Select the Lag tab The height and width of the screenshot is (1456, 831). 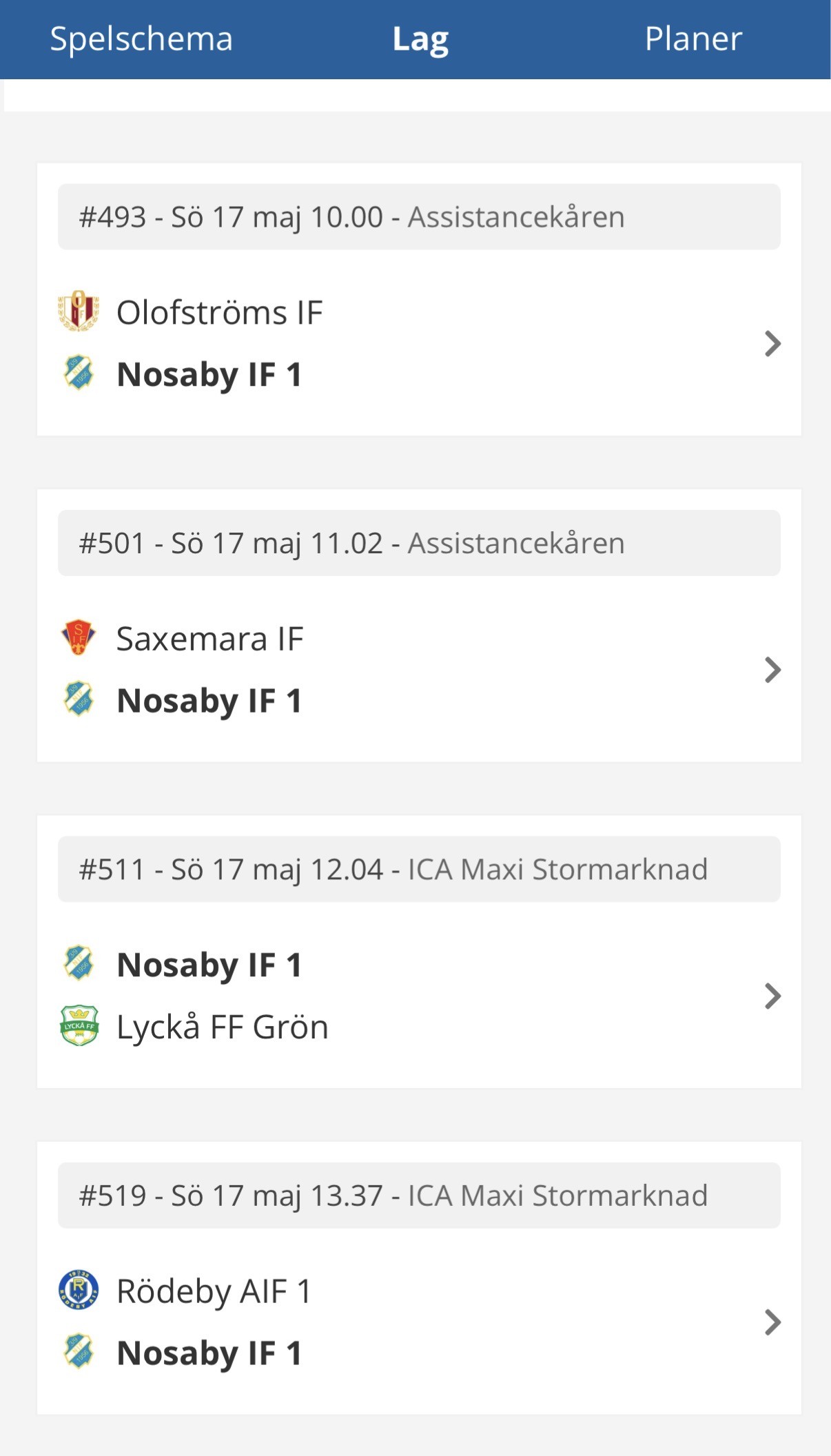[x=420, y=40]
